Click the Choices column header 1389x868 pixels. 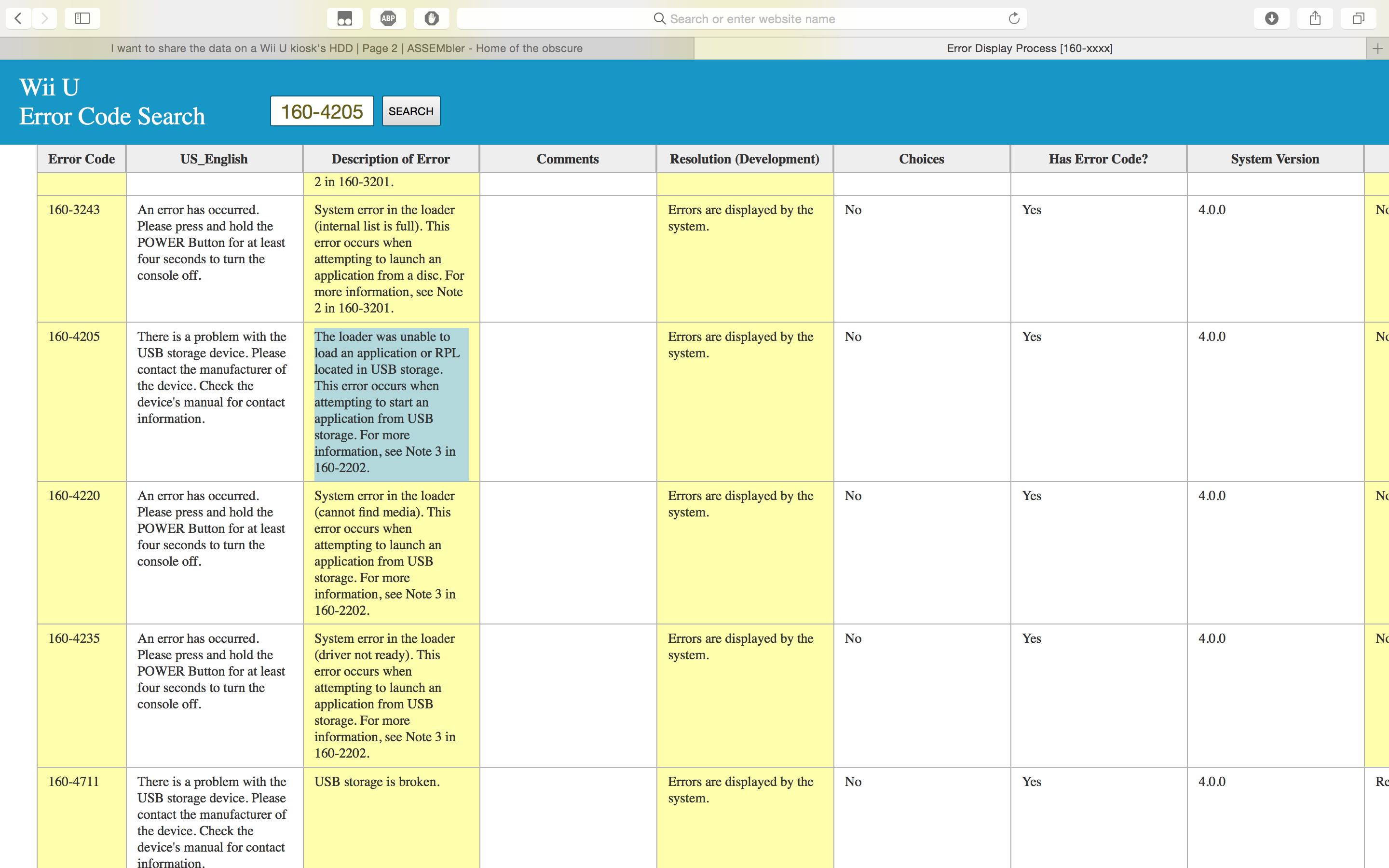921,159
